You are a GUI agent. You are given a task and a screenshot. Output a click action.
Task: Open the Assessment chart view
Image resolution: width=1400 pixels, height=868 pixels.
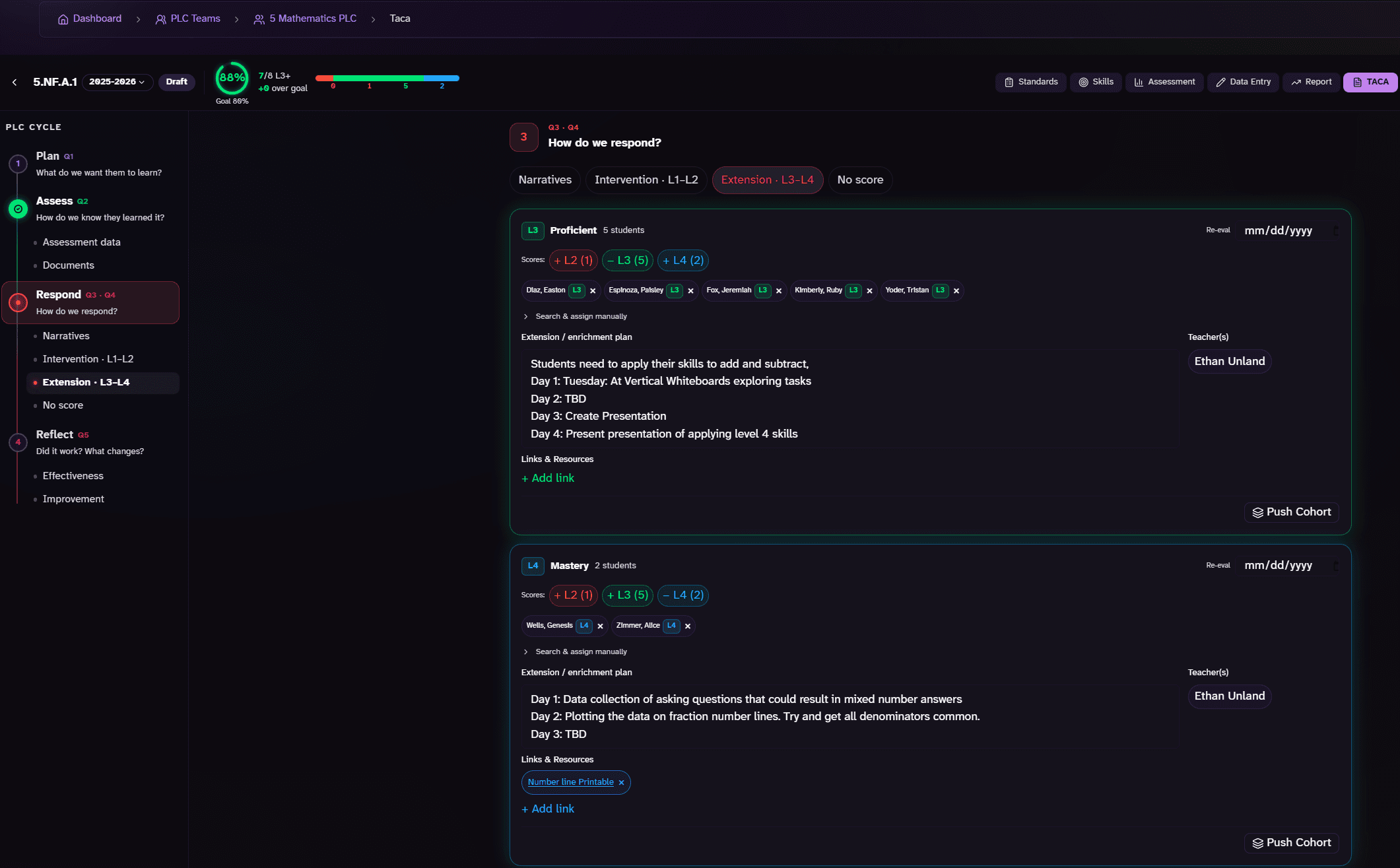pyautogui.click(x=1164, y=82)
